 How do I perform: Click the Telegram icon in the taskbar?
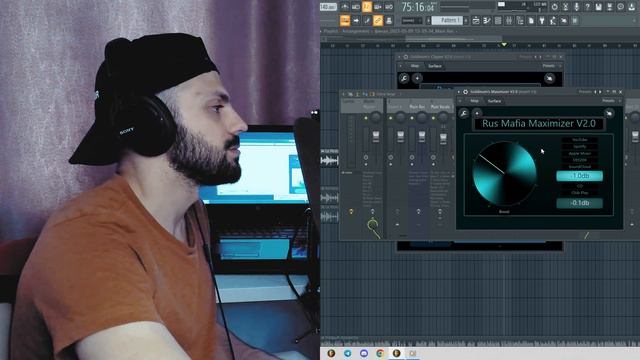coord(347,353)
